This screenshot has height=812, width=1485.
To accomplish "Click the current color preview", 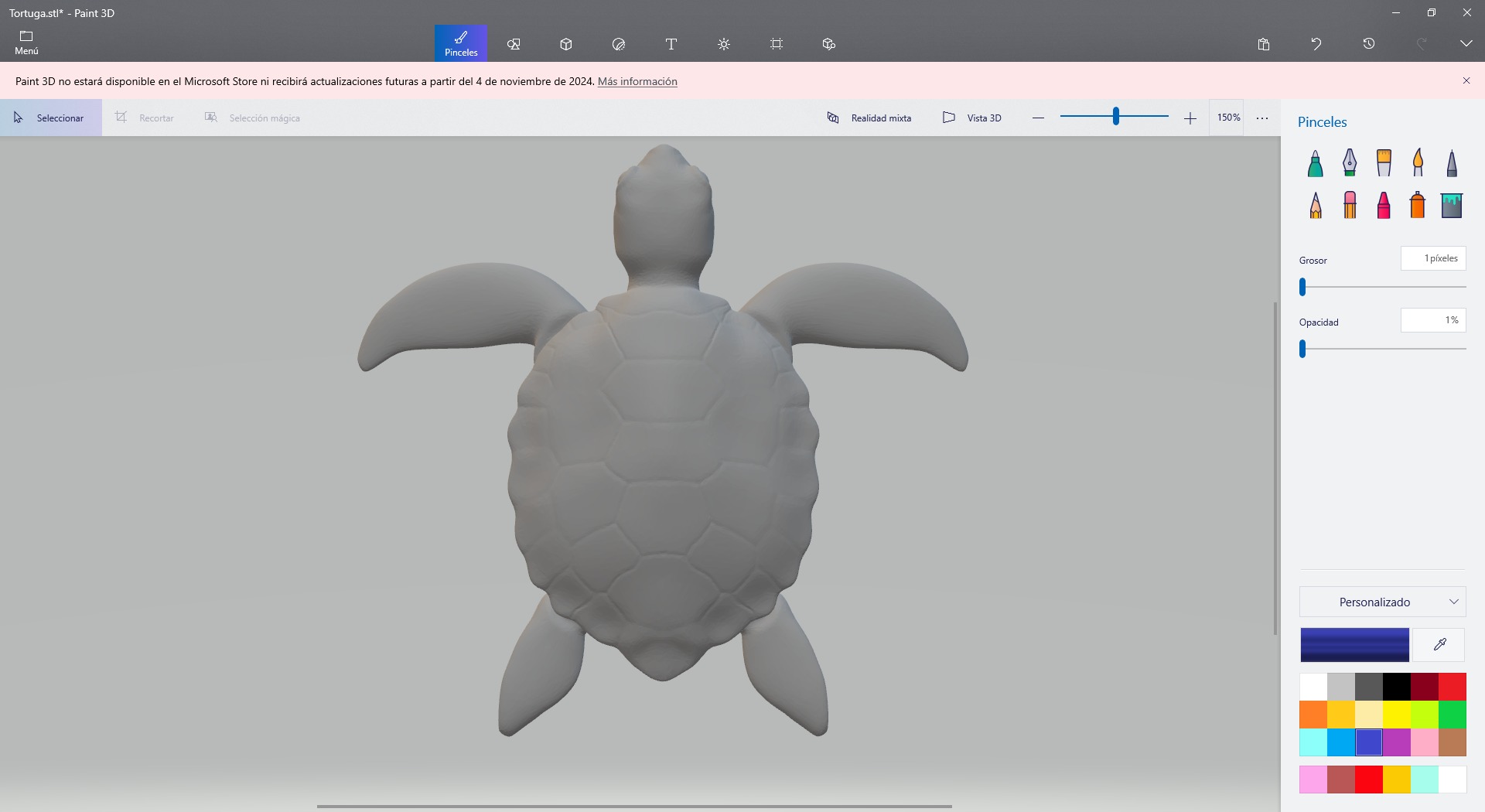I will 1354,645.
